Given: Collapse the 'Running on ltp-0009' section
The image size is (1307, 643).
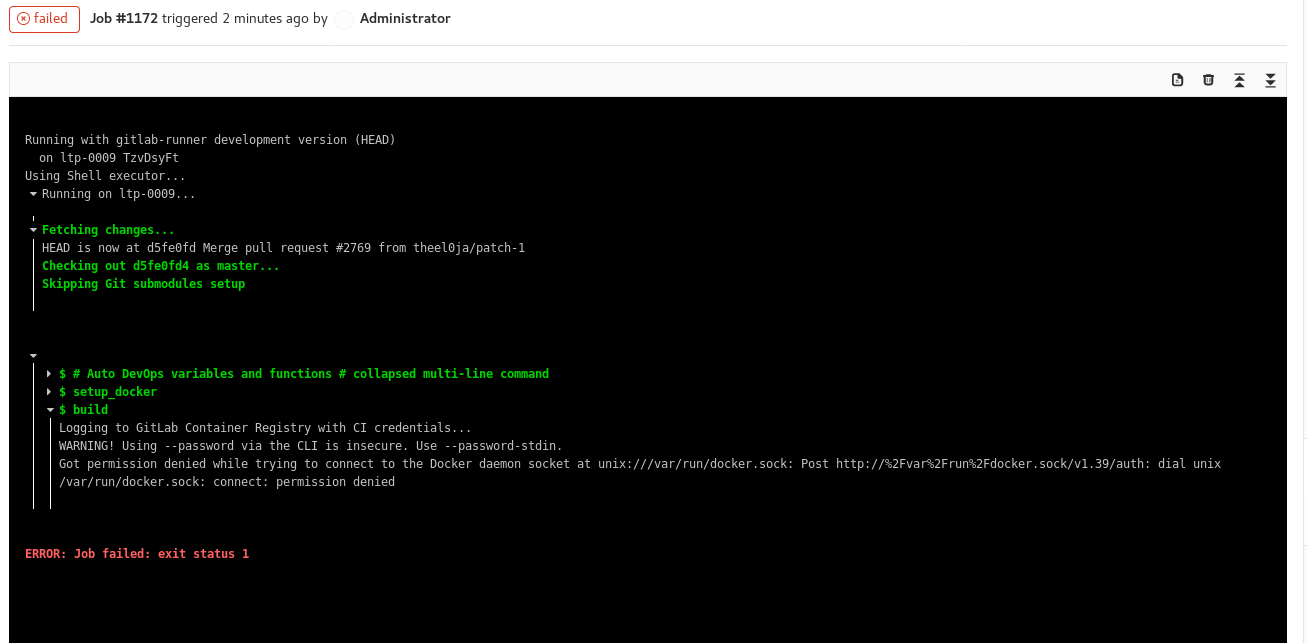Looking at the screenshot, I should coord(32,193).
